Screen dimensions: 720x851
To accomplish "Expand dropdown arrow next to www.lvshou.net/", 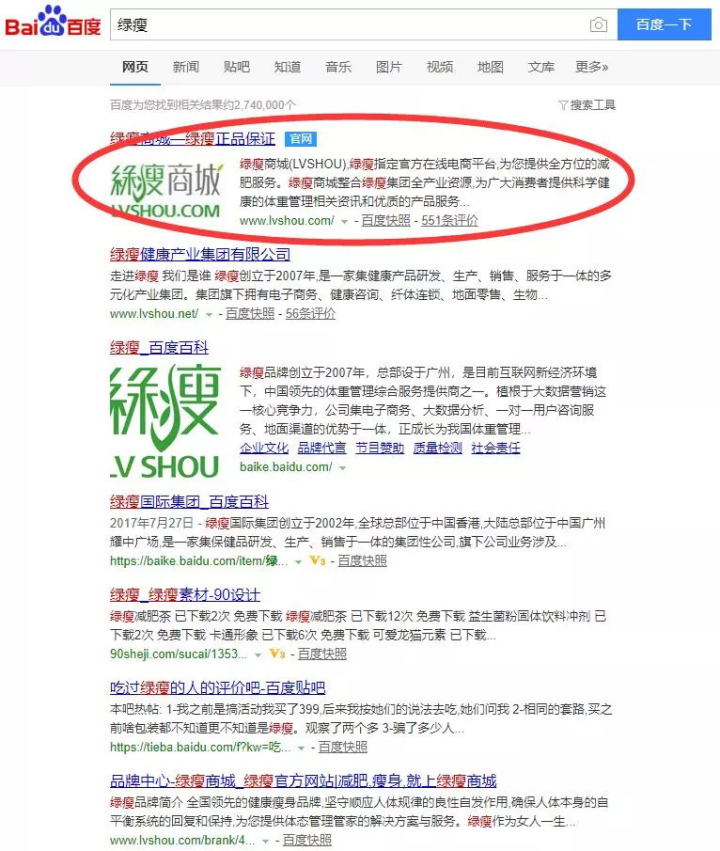I will [209, 314].
